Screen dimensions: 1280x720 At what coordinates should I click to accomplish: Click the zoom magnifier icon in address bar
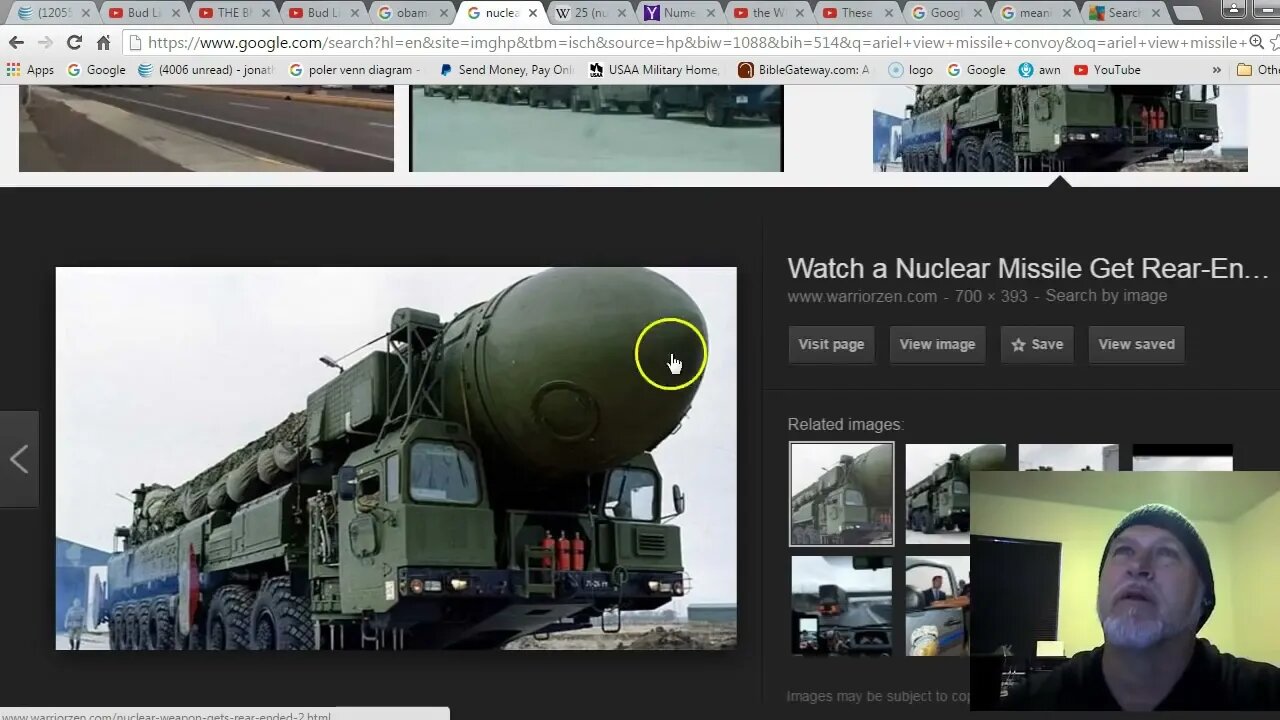1257,42
